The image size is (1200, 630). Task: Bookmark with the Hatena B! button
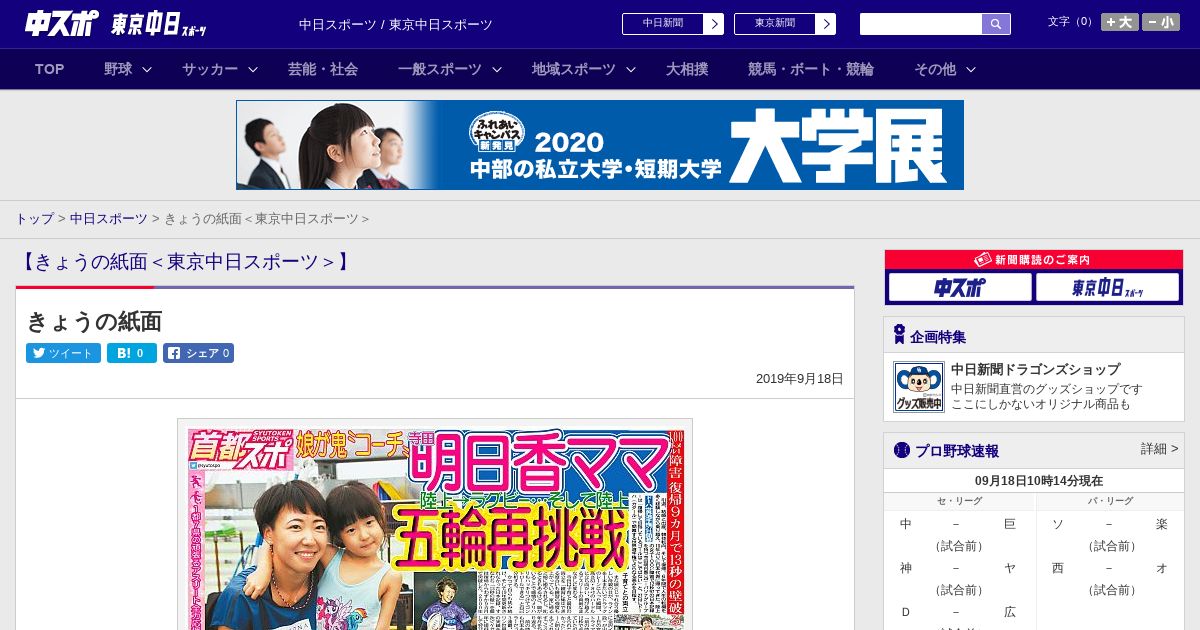point(132,353)
